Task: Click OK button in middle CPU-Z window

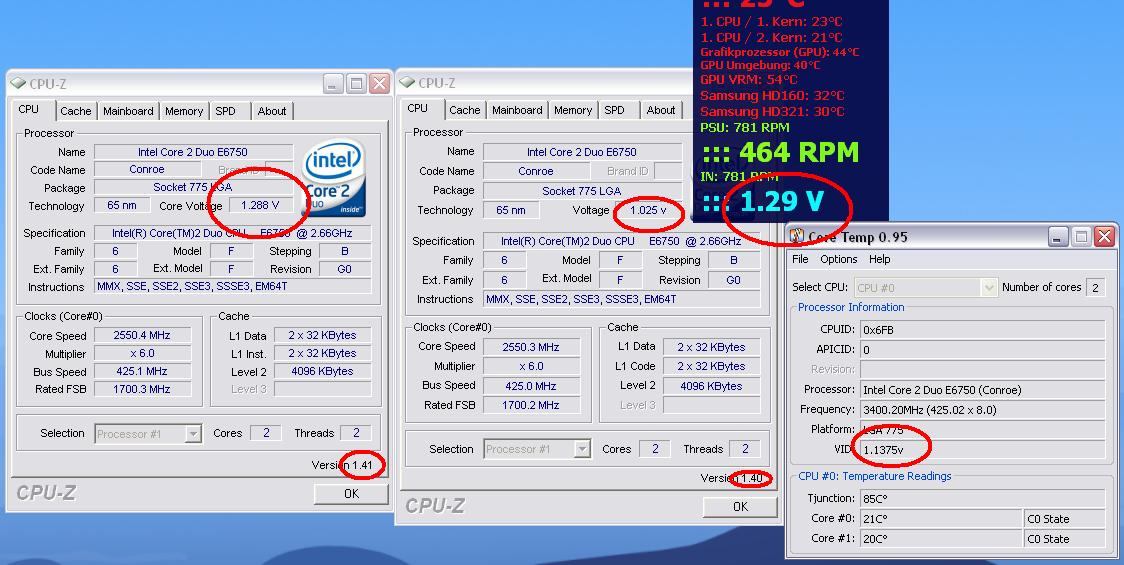Action: (x=740, y=506)
